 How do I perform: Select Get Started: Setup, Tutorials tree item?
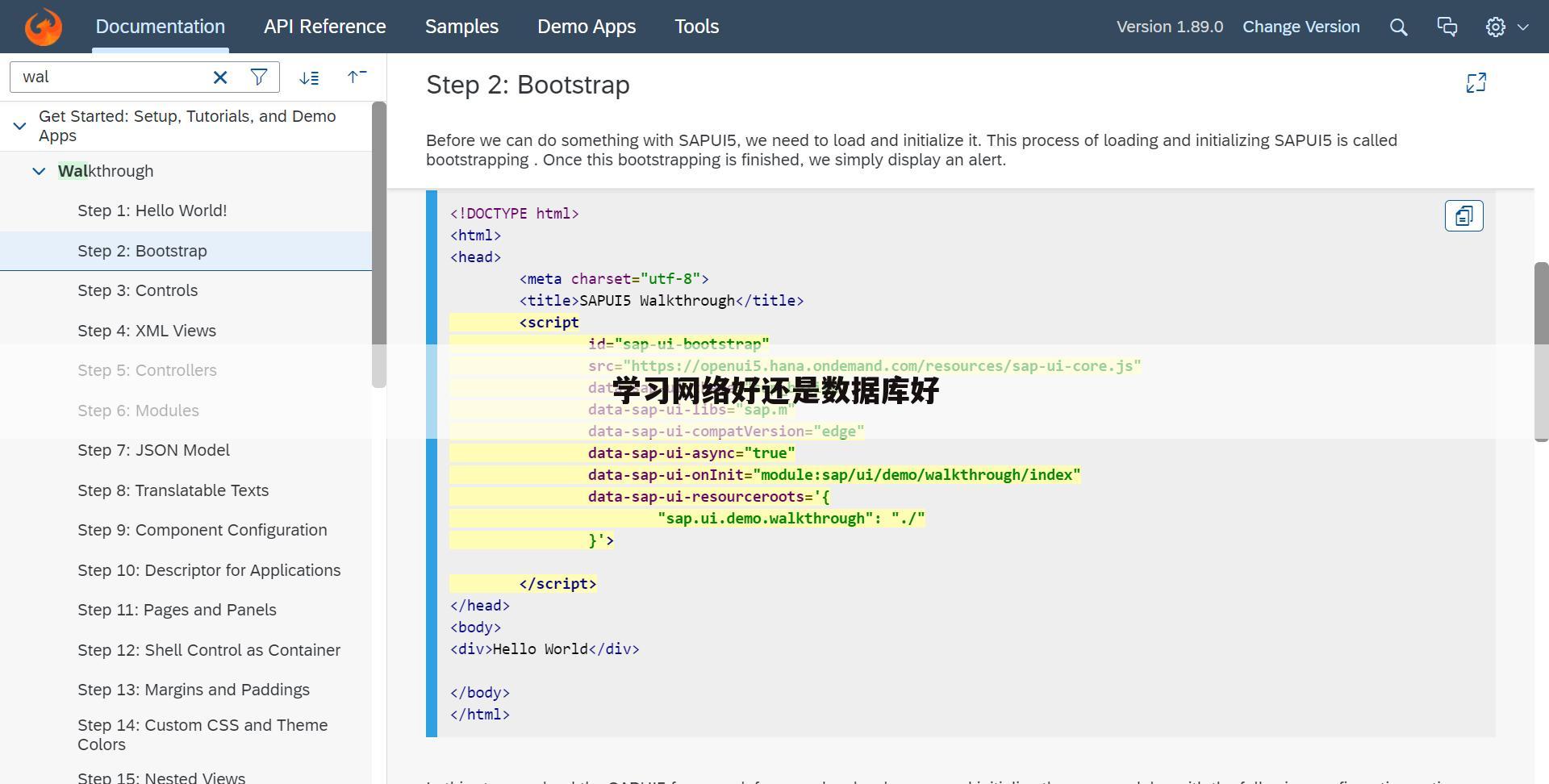186,126
